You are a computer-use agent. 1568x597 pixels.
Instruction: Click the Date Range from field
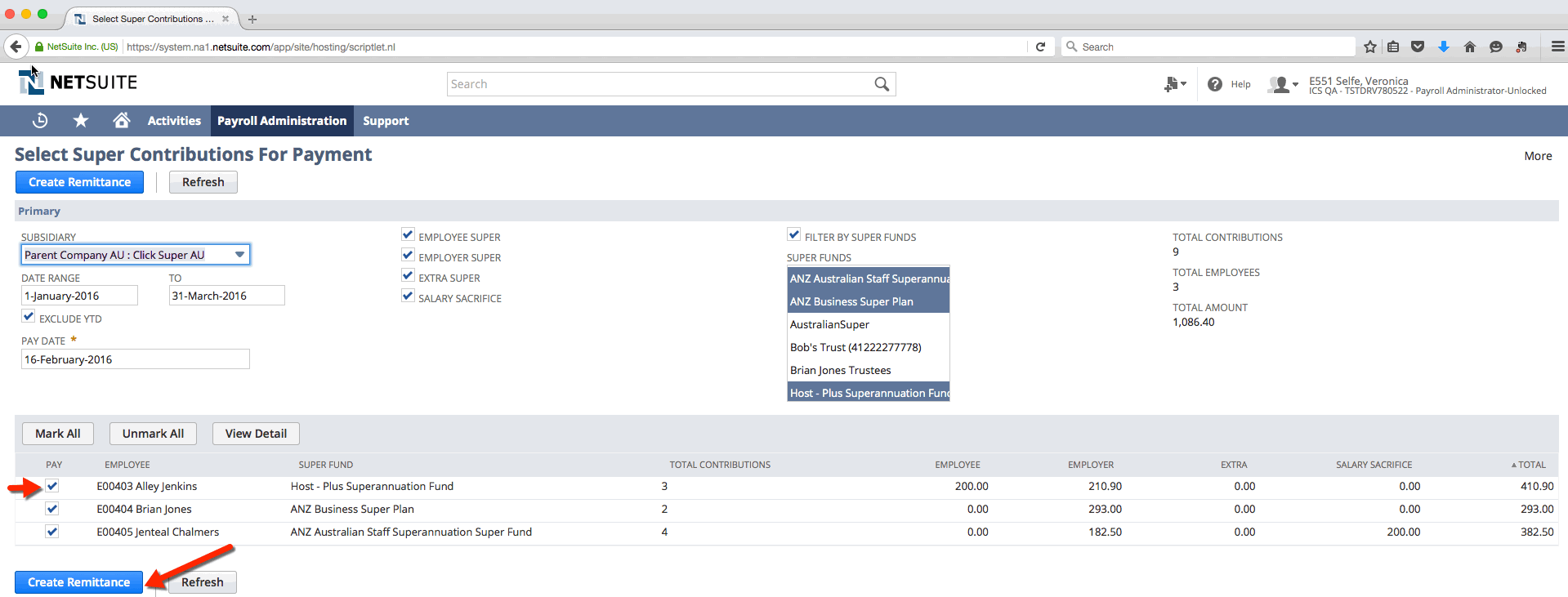point(79,296)
